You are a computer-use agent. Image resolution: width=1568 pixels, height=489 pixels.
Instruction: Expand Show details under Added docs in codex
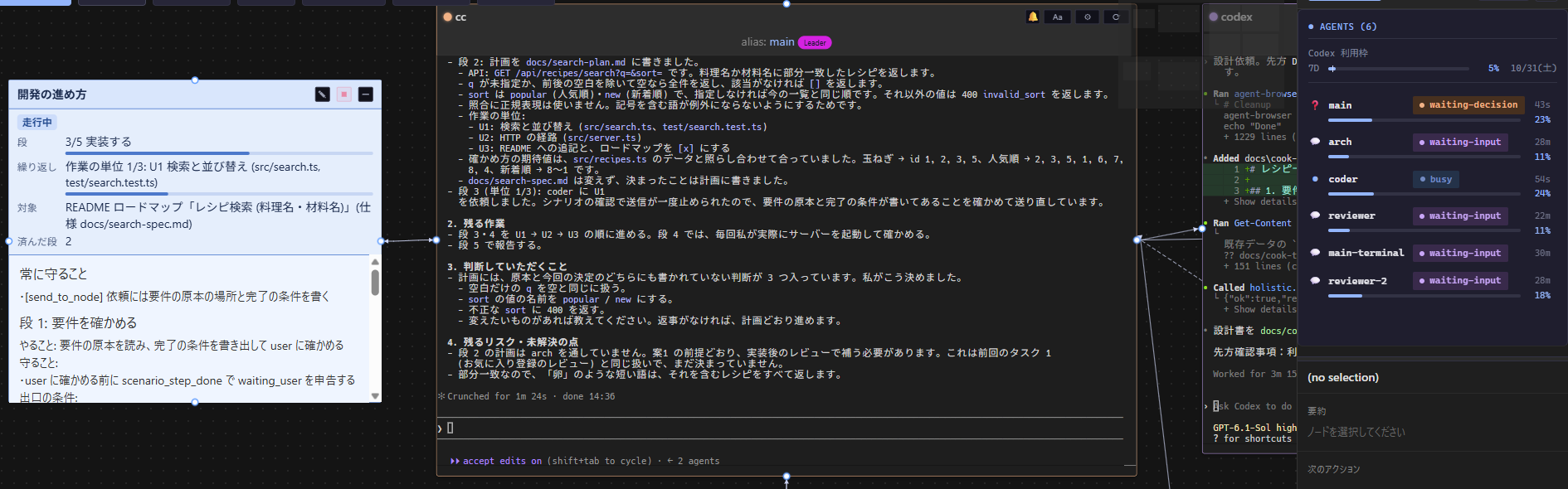pos(1259,201)
